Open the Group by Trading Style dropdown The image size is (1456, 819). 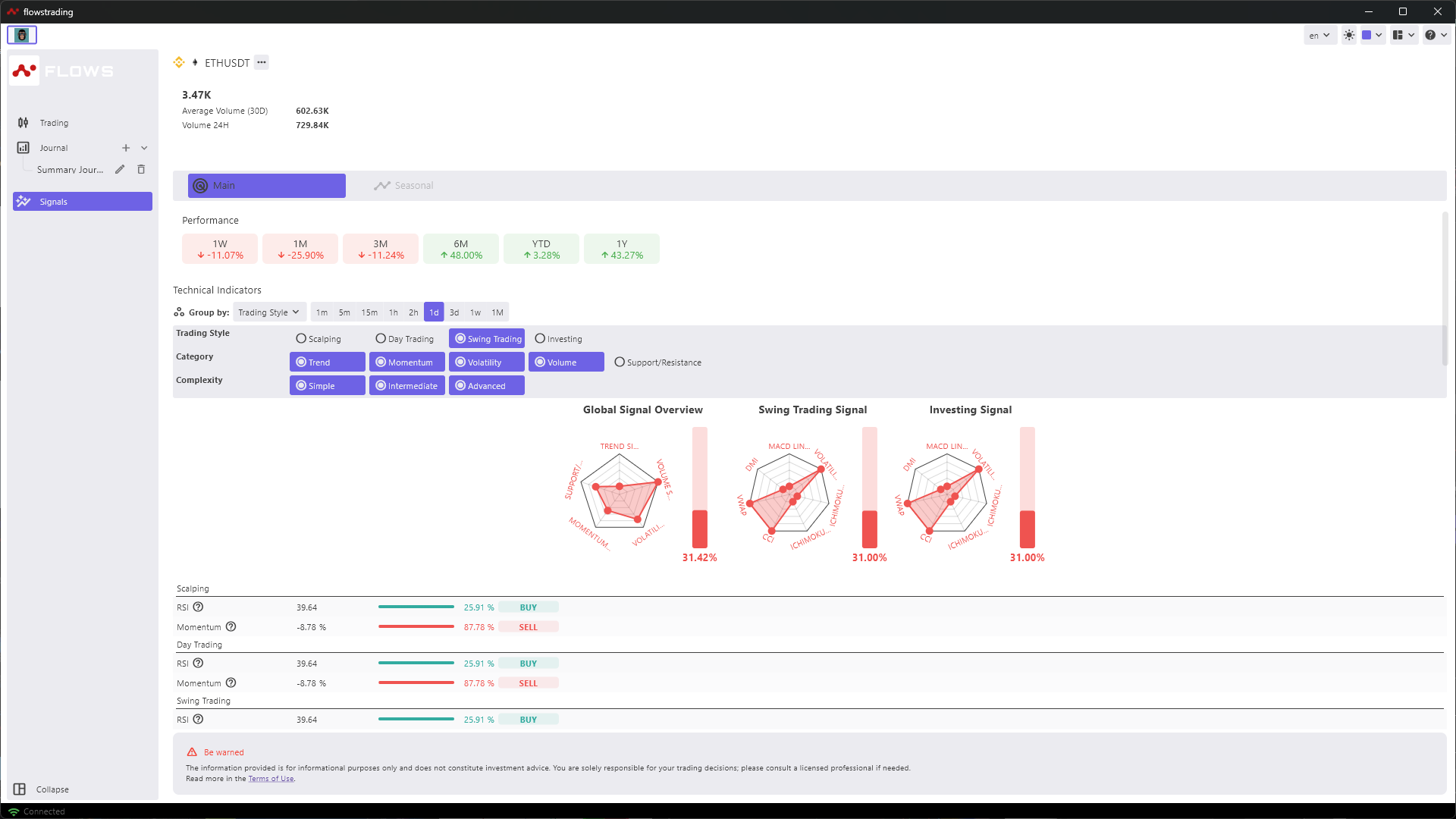click(x=268, y=312)
